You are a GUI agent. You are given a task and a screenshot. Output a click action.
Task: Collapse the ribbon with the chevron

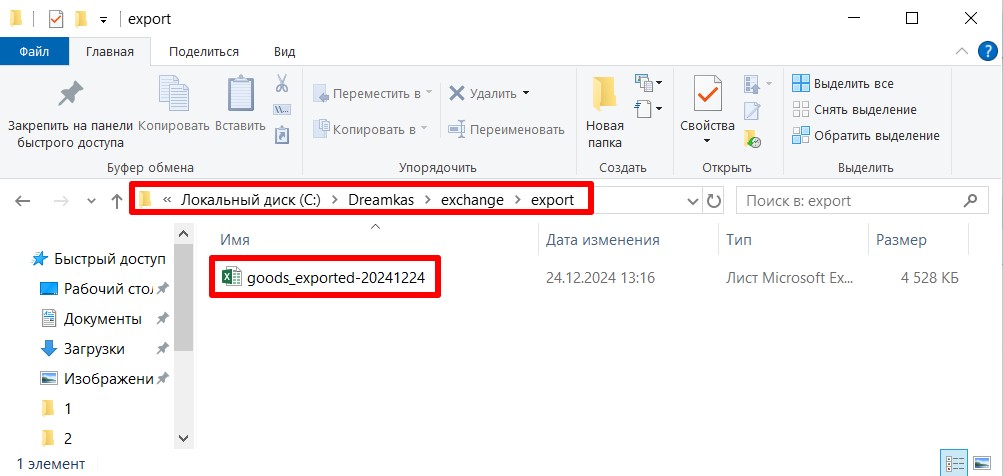click(x=961, y=52)
